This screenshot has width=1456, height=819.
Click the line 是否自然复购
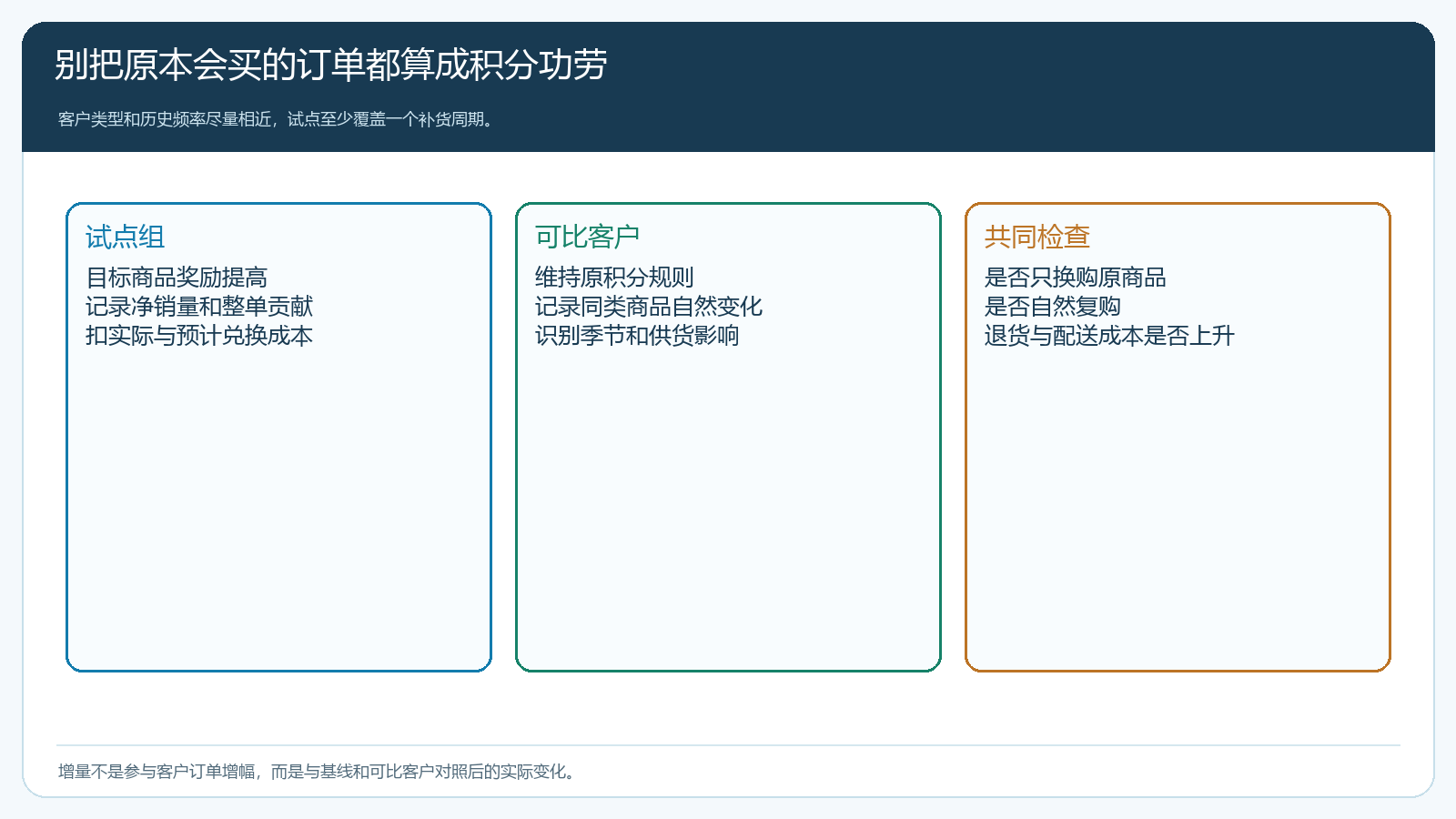pos(1053,307)
